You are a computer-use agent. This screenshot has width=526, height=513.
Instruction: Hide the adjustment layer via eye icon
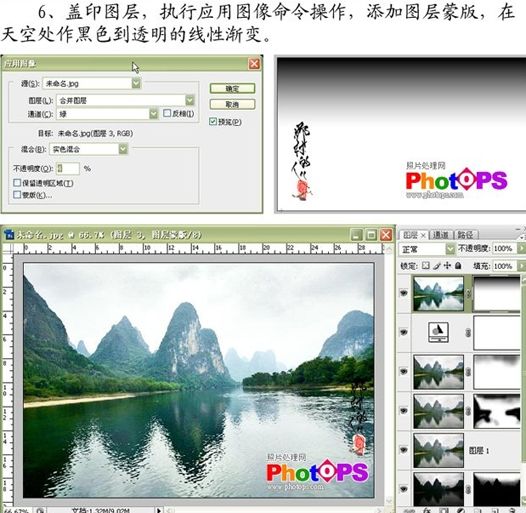point(404,332)
